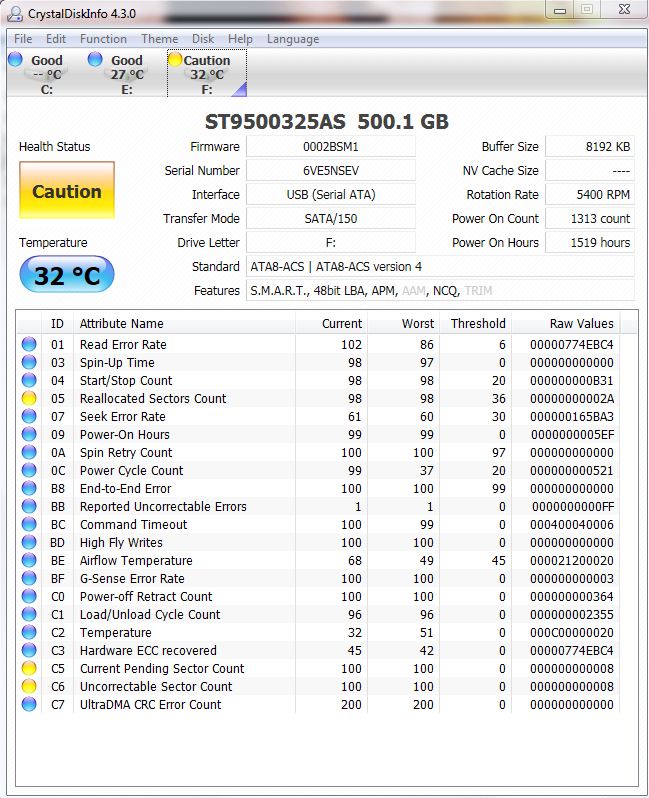Click blue status icon for UltraDMA CRC Error Count

pyautogui.click(x=29, y=704)
